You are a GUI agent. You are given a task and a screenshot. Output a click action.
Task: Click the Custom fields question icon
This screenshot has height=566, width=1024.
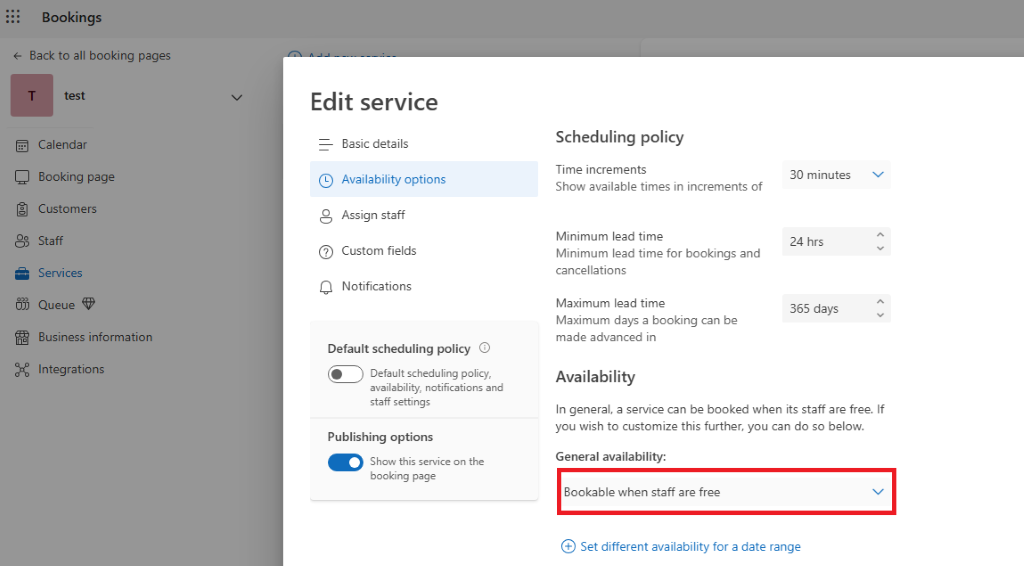click(325, 251)
